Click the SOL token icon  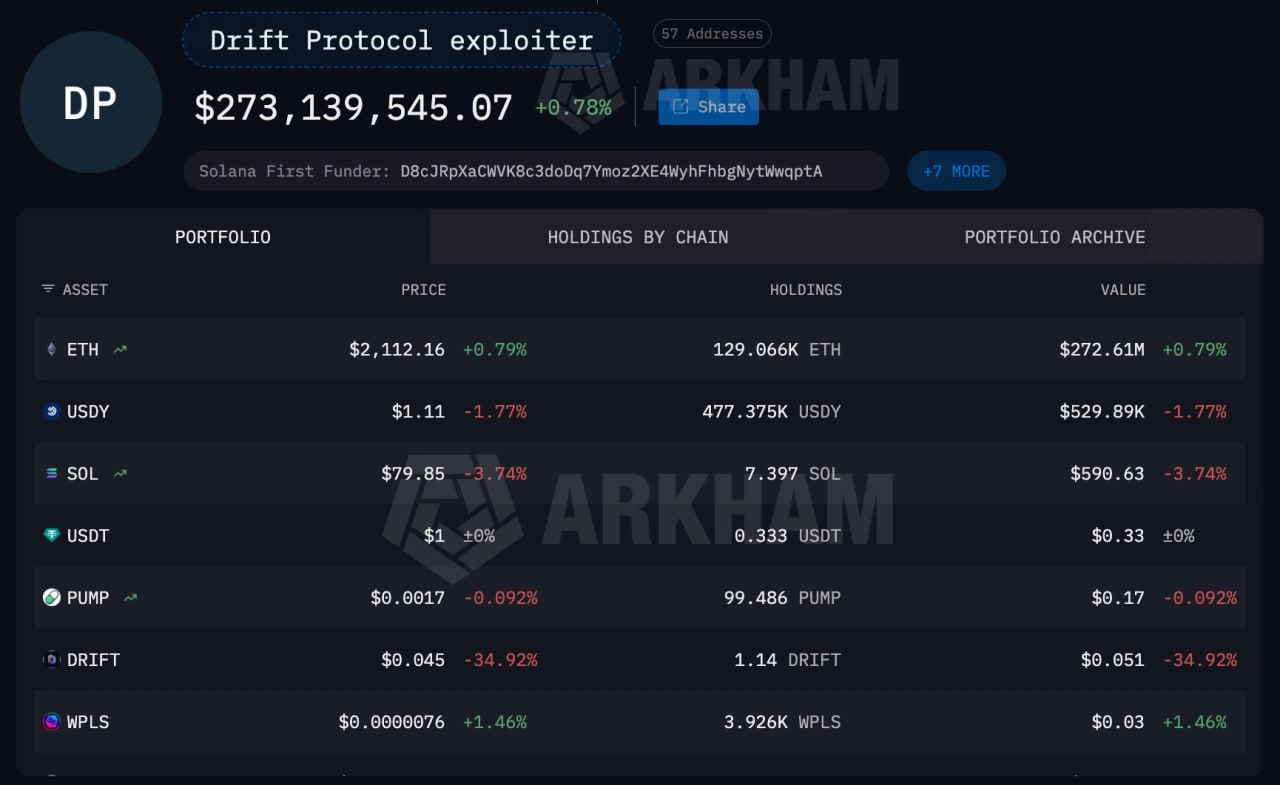(x=52, y=473)
